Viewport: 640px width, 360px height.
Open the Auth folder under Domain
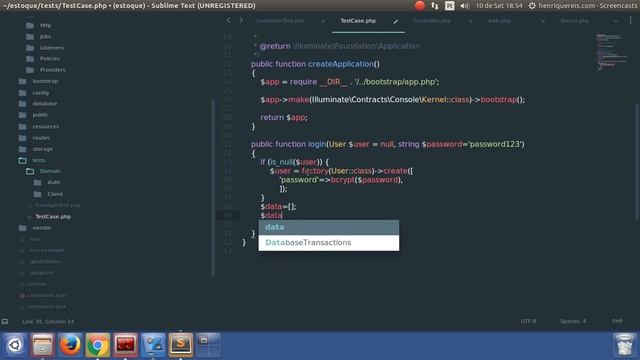click(53, 182)
